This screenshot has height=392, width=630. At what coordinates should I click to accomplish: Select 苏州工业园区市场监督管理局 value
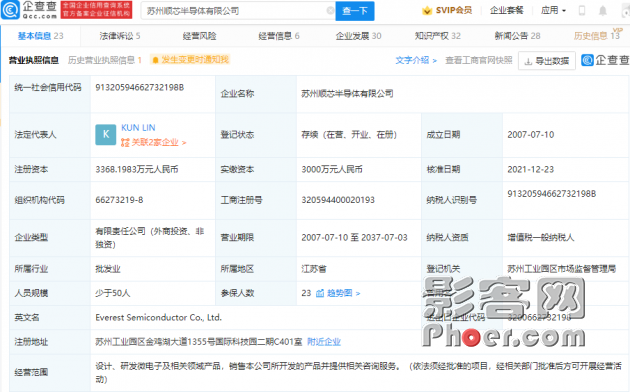pos(561,269)
